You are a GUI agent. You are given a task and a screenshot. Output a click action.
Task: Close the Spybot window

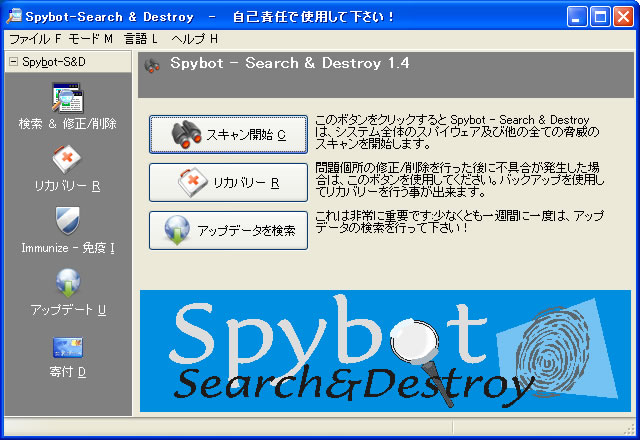click(624, 17)
